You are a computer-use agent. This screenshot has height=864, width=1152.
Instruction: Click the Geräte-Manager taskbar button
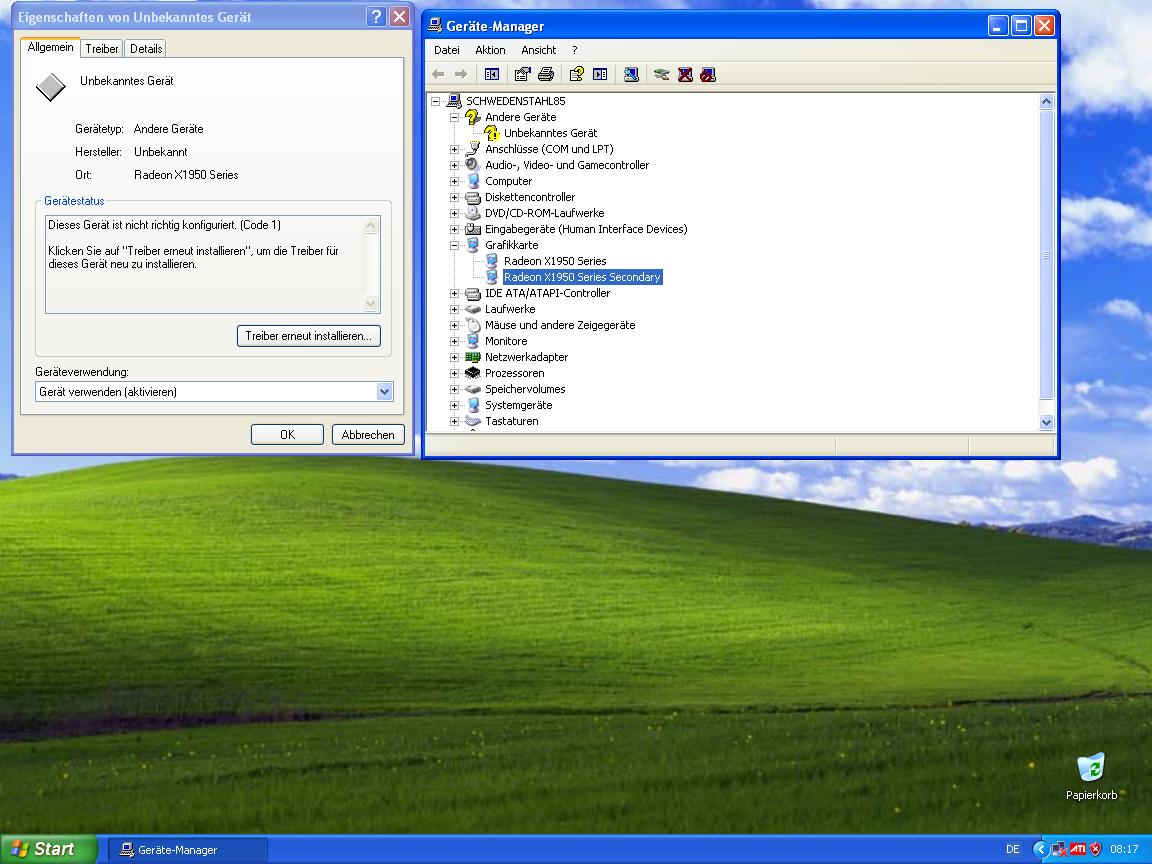point(188,850)
